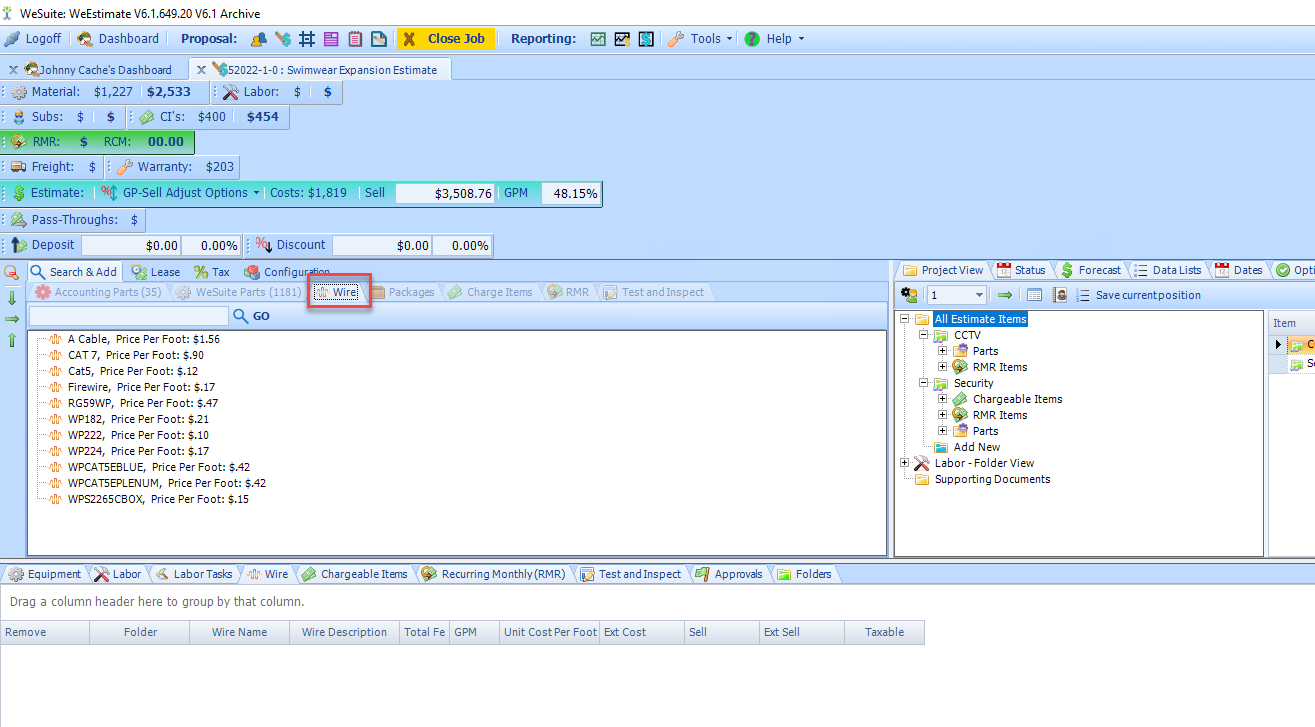Click the GO search button

pos(252,316)
